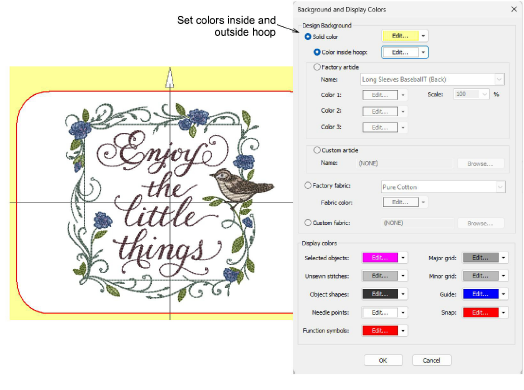Click the Custom fabric (NONE) field
Image resolution: width=524 pixels, height=390 pixels.
click(418, 223)
